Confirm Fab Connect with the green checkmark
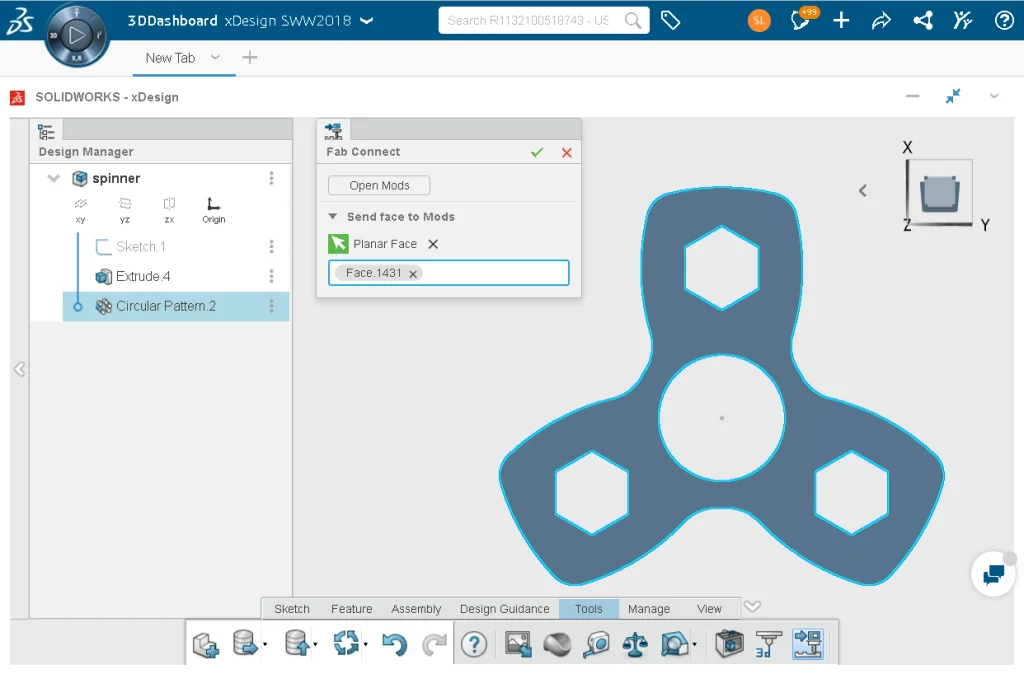 point(537,152)
